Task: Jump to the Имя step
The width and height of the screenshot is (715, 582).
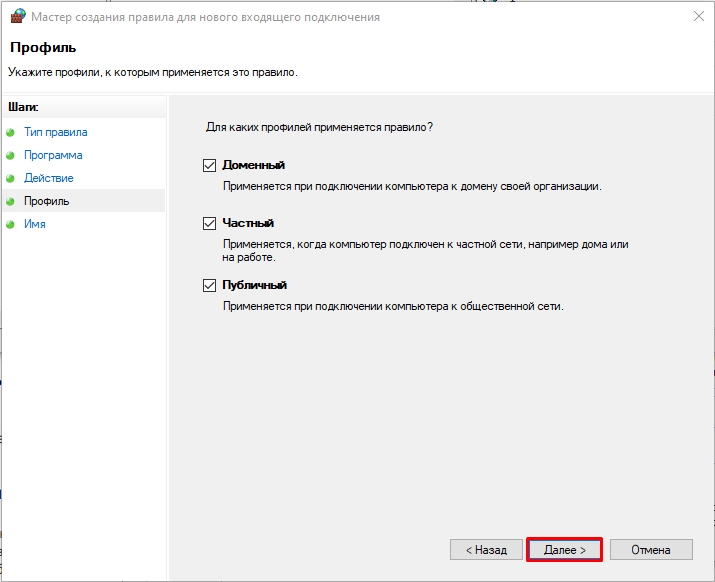Action: click(35, 224)
